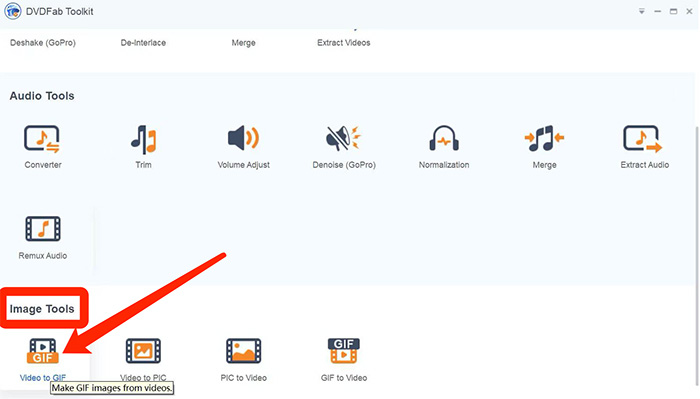Minimize the DVDFab Toolkit window
The height and width of the screenshot is (399, 700).
[x=658, y=11]
